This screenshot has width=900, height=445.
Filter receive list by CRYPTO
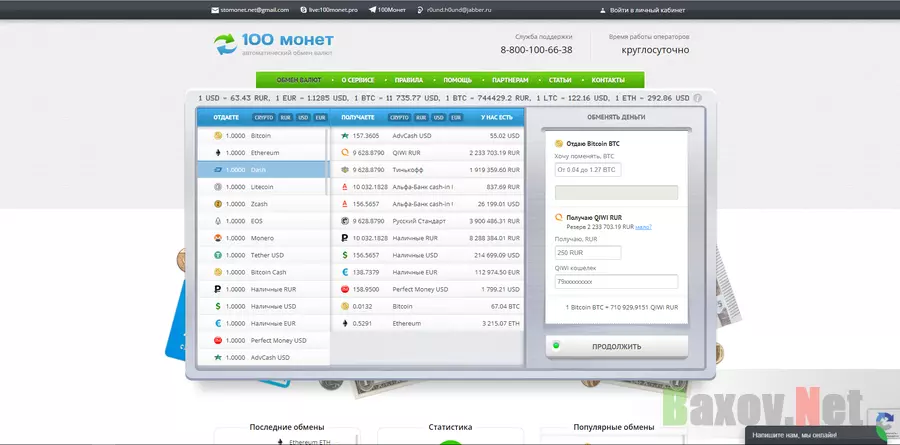399,118
